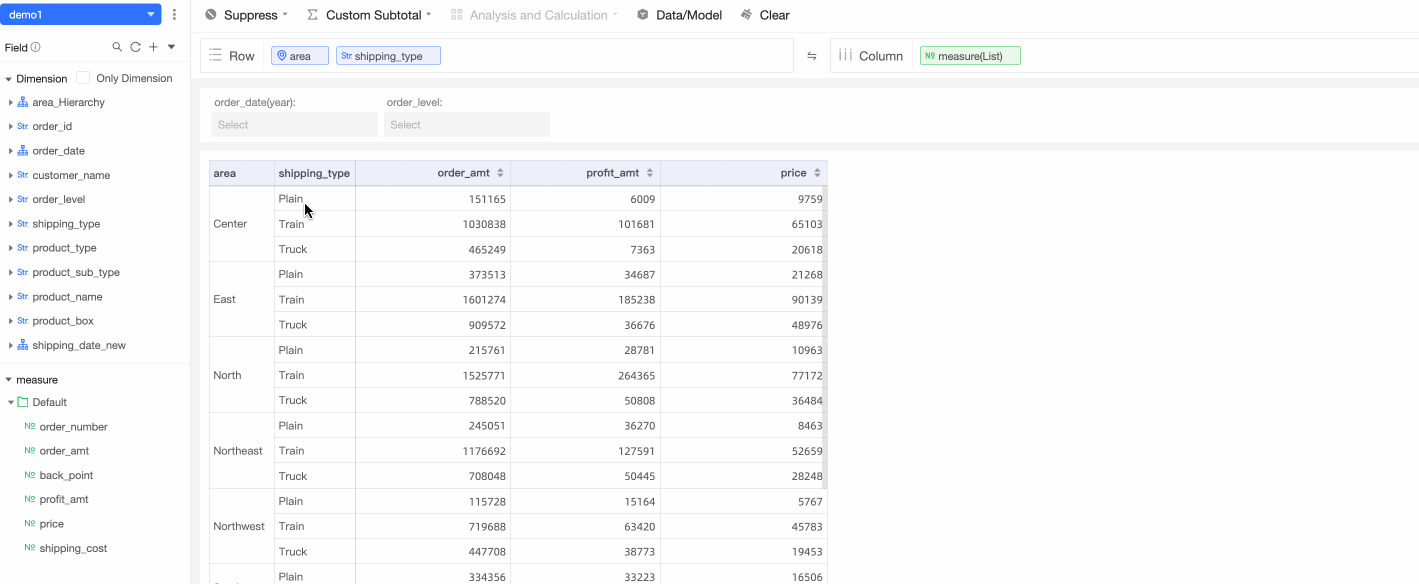This screenshot has width=1419, height=584.
Task: Sort by the order_amt column icon
Action: click(x=501, y=173)
